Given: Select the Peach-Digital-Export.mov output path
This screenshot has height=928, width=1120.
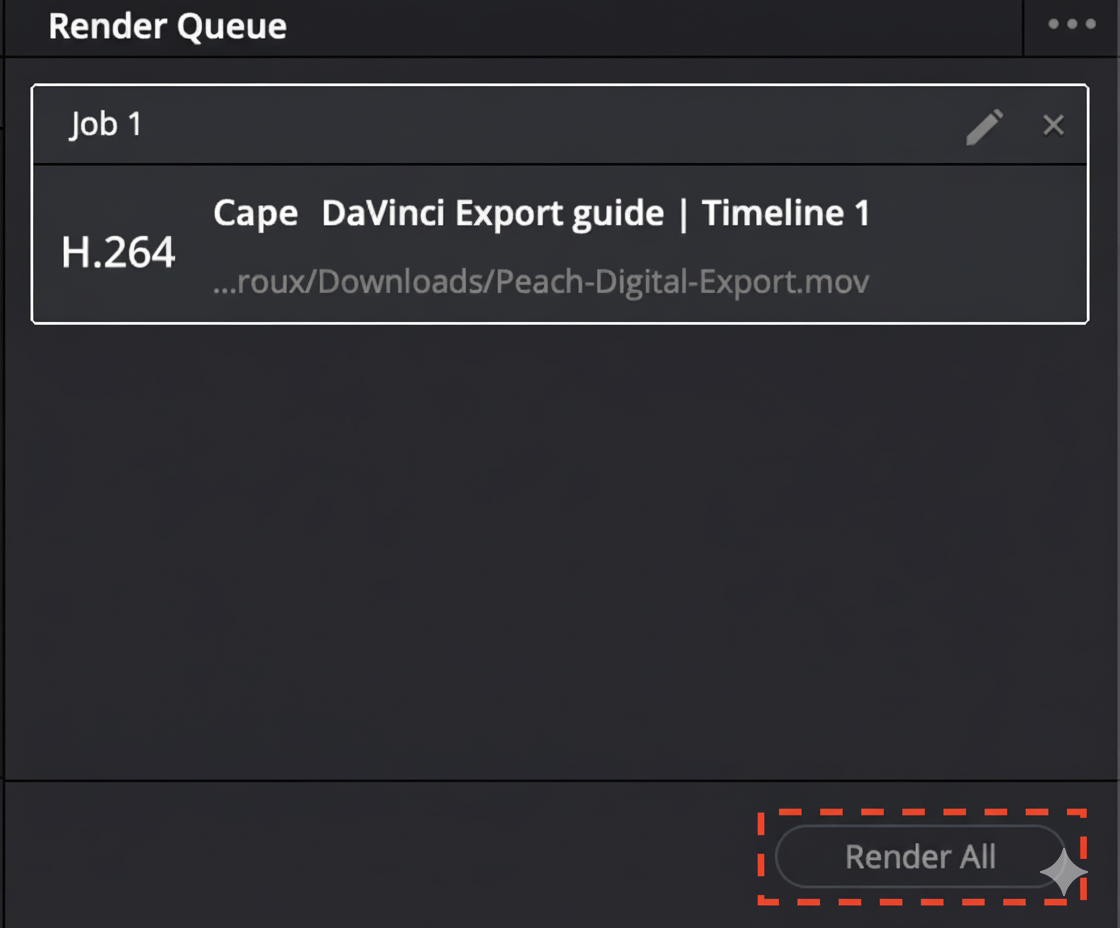Looking at the screenshot, I should tap(542, 281).
